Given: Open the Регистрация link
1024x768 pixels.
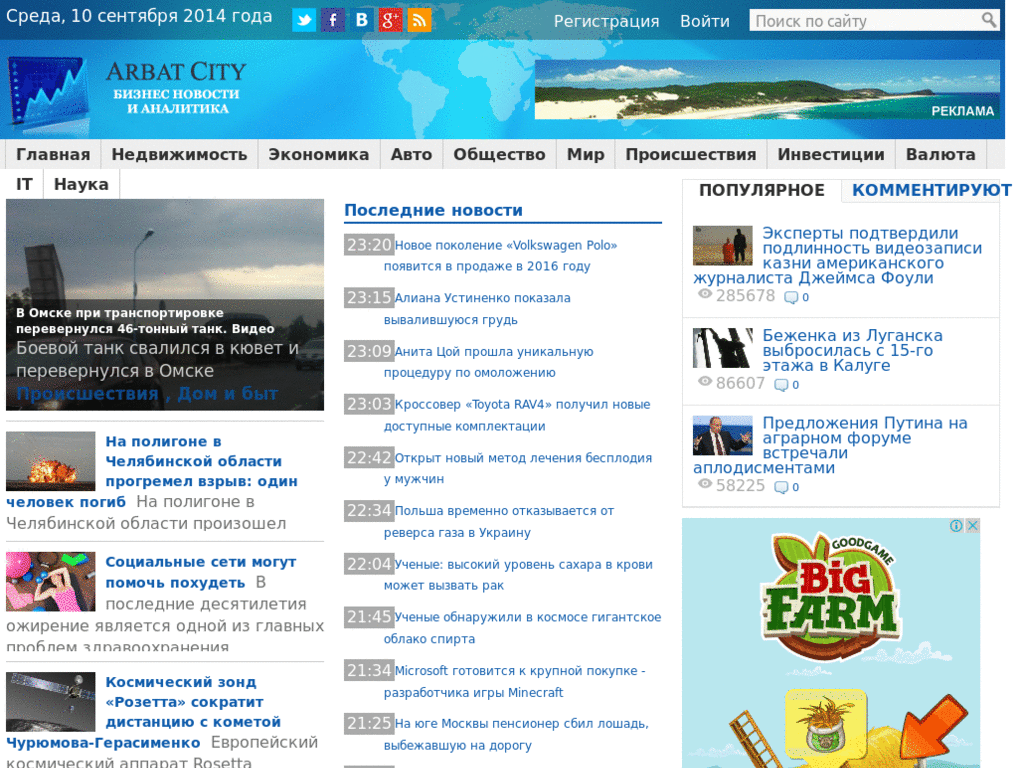Looking at the screenshot, I should point(606,22).
